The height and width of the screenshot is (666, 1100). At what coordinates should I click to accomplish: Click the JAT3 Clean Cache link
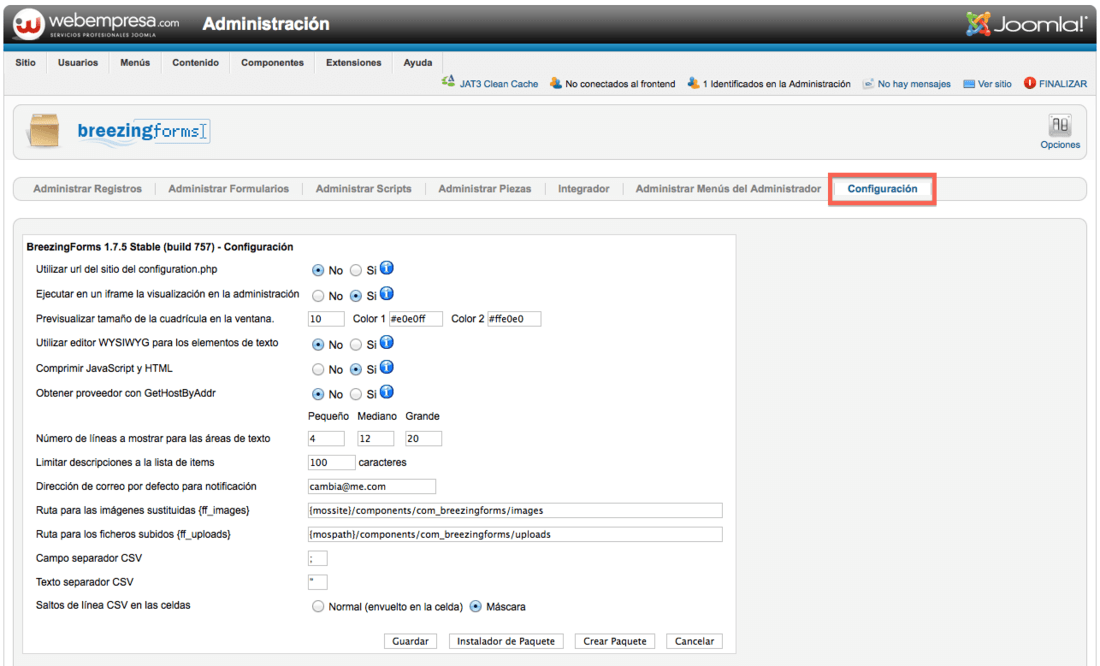click(499, 84)
